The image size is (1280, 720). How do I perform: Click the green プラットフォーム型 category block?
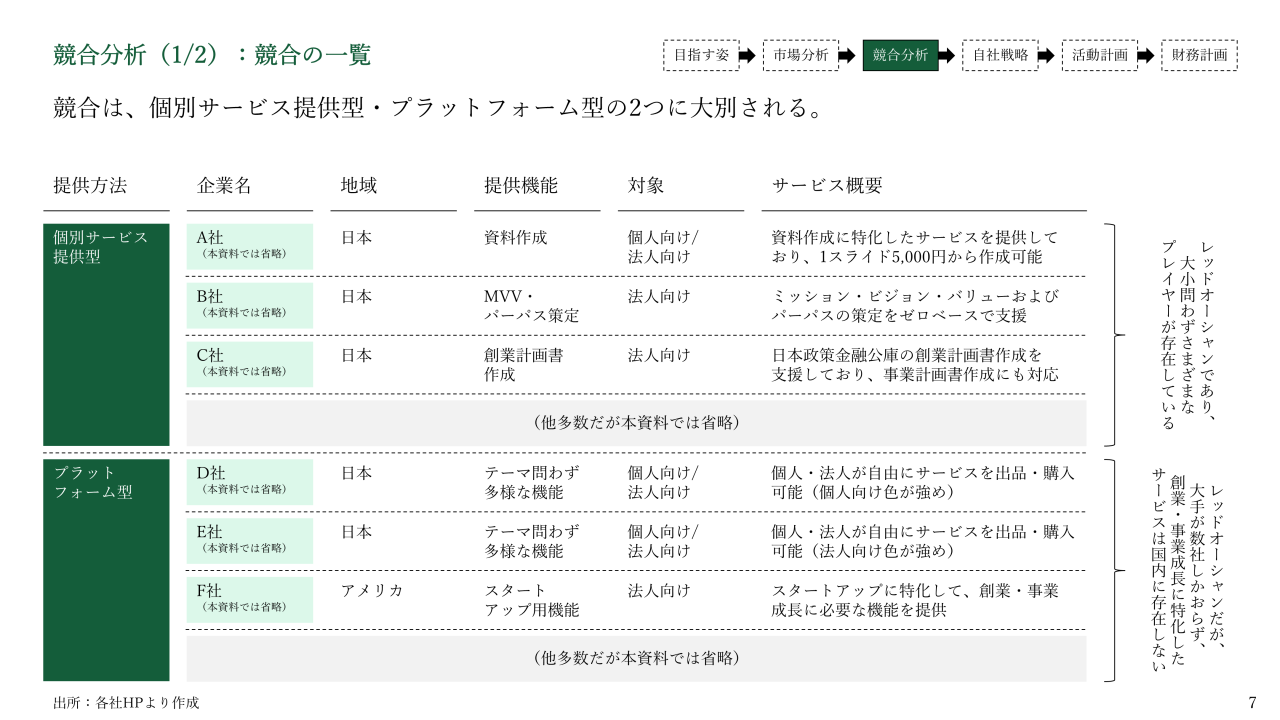[106, 569]
